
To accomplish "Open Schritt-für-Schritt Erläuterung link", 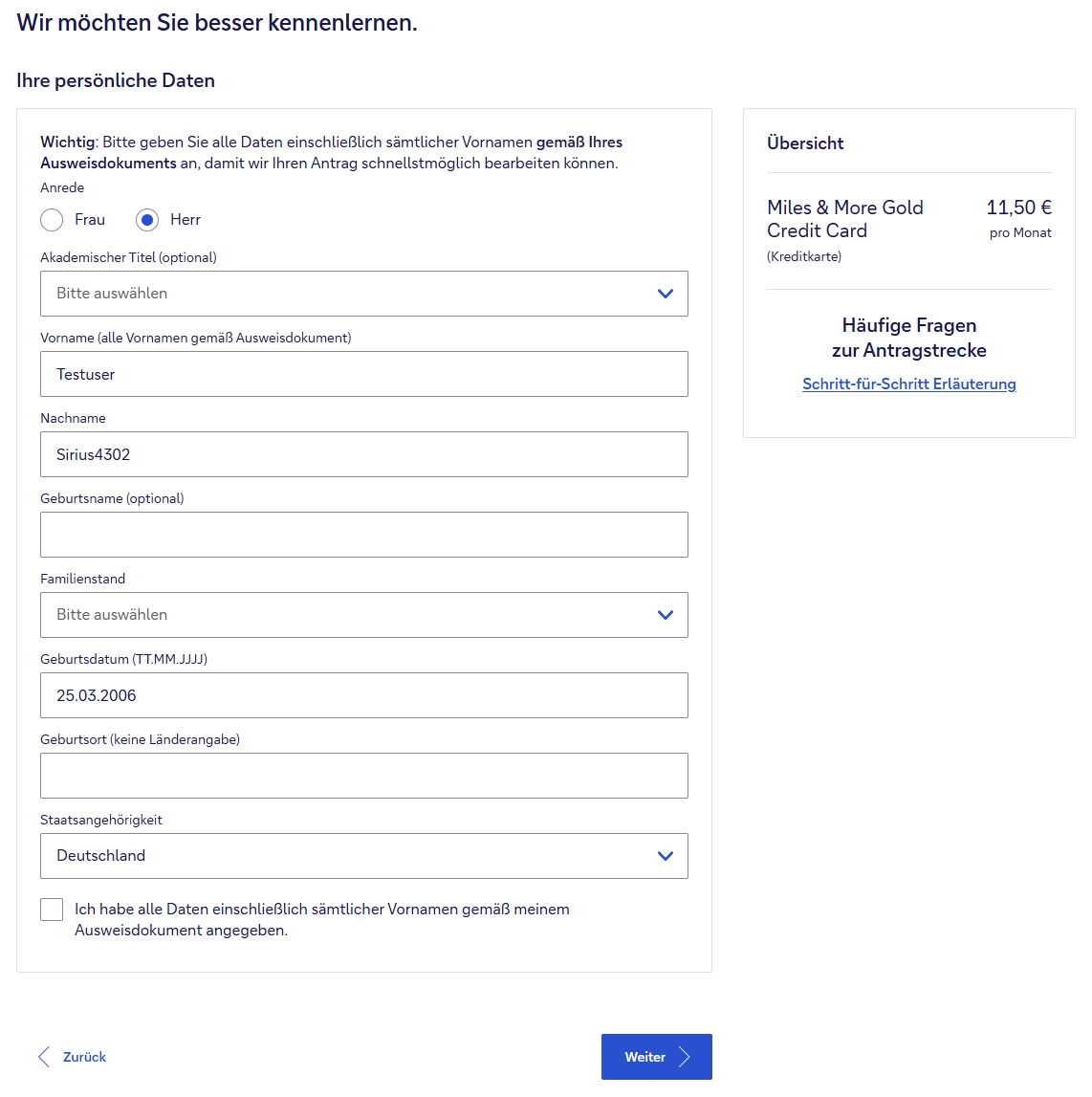I will 908,384.
